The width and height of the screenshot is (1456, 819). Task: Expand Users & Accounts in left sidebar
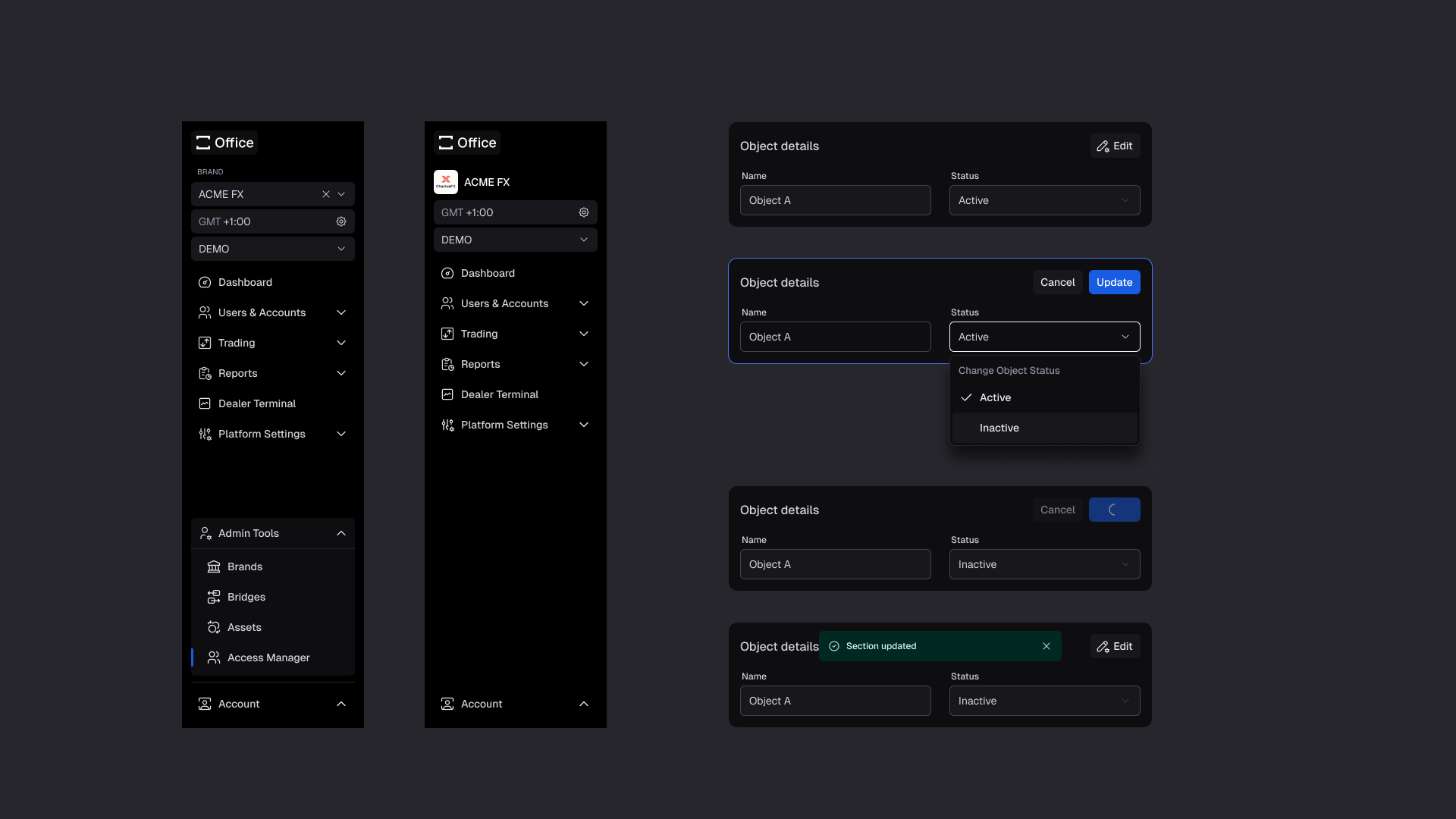click(341, 312)
